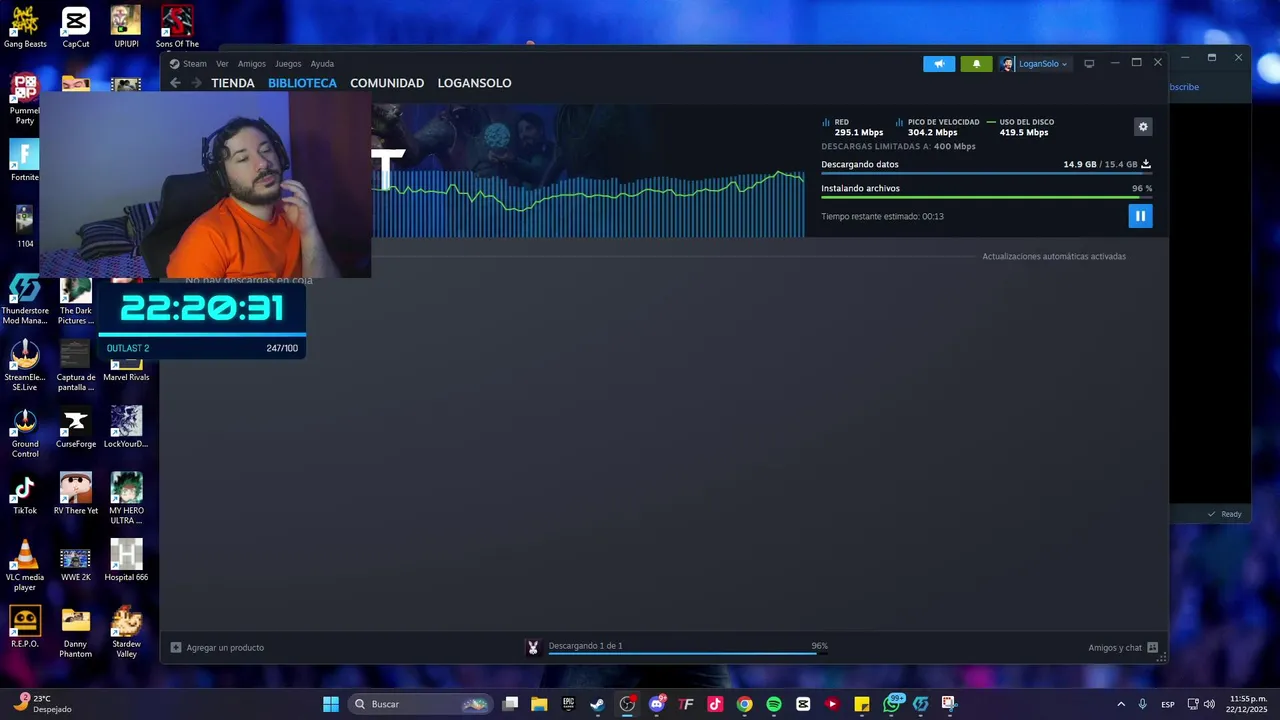Select Captura de pantalla desktop file
The image size is (1280, 720).
pyautogui.click(x=76, y=366)
